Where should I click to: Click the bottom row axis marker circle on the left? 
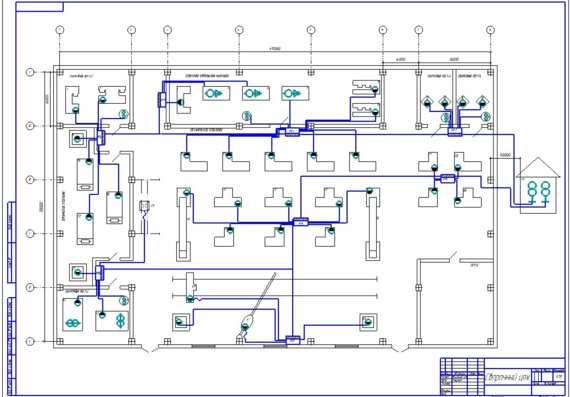coord(30,341)
